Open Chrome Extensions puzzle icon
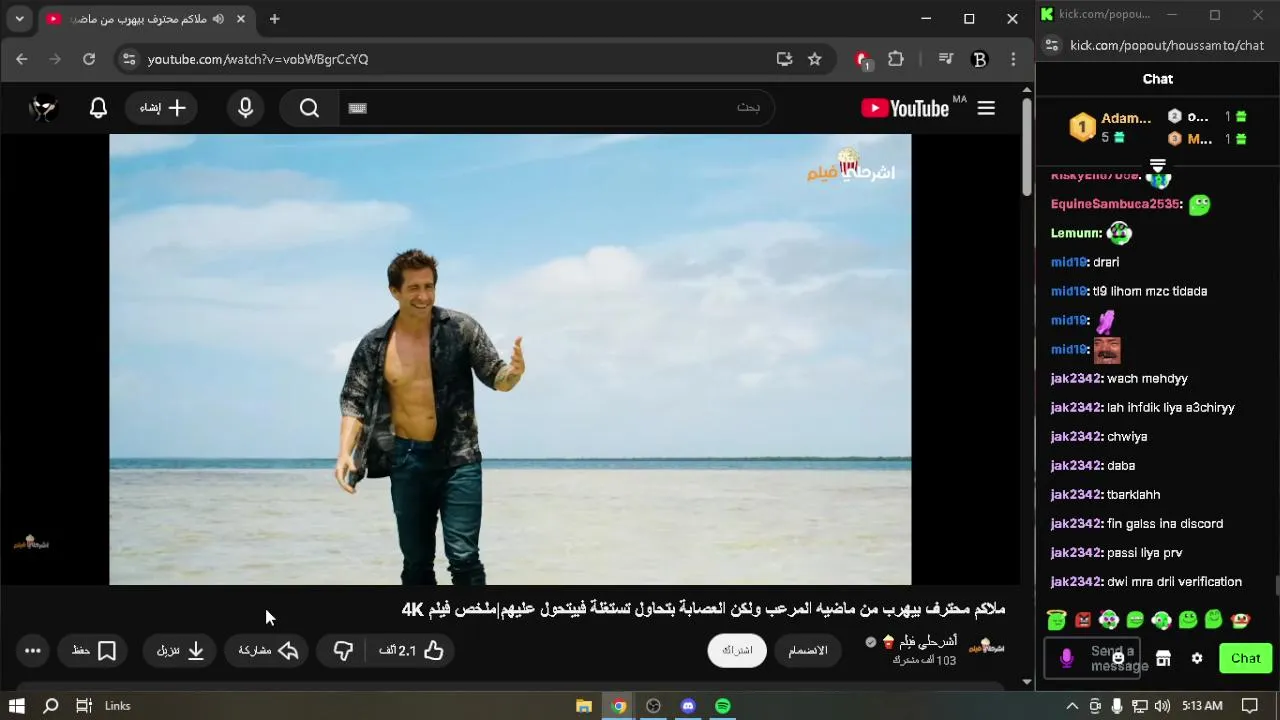Image resolution: width=1280 pixels, height=720 pixels. pyautogui.click(x=896, y=59)
